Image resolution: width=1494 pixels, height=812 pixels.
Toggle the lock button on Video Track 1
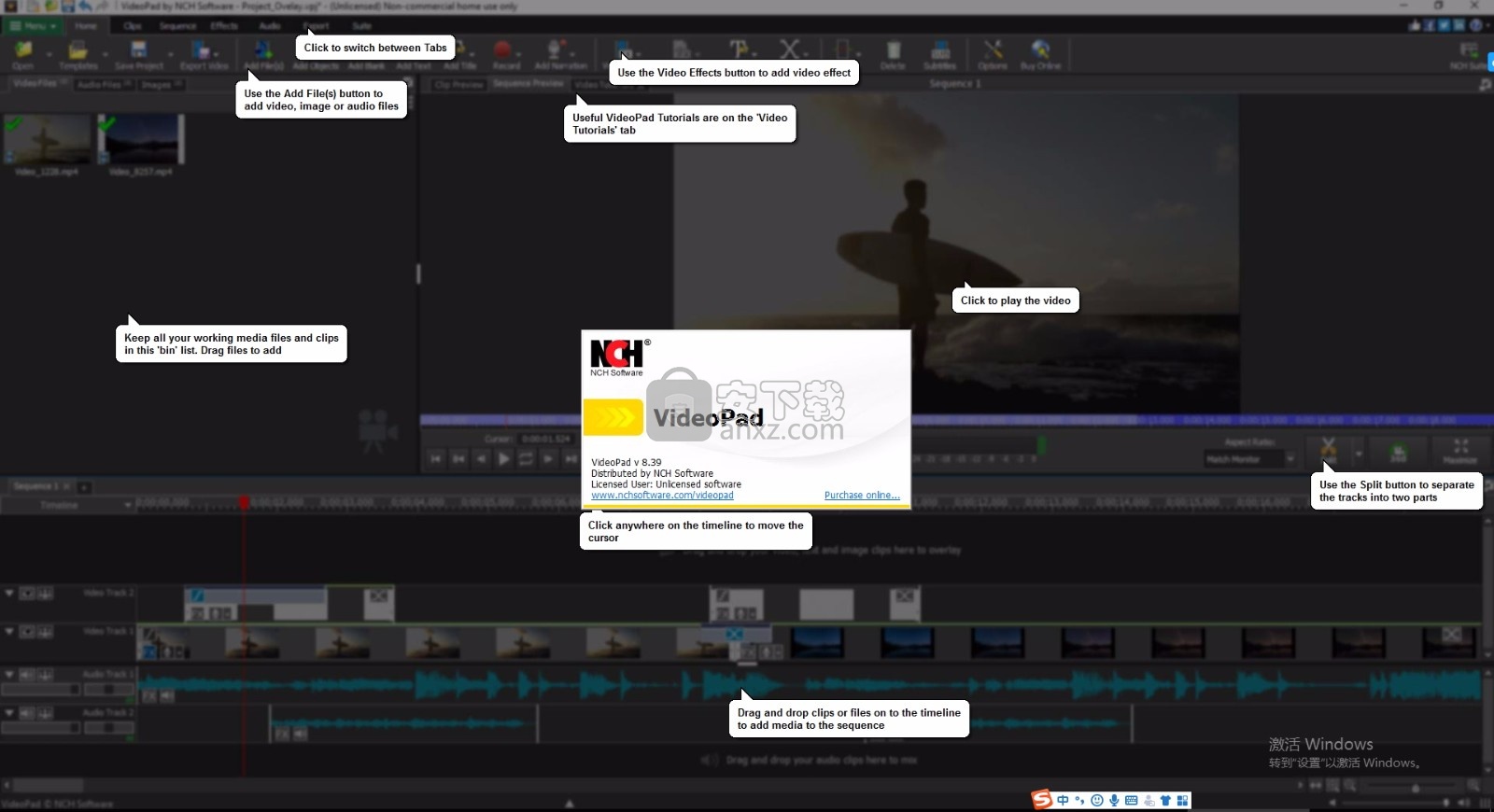pos(45,632)
